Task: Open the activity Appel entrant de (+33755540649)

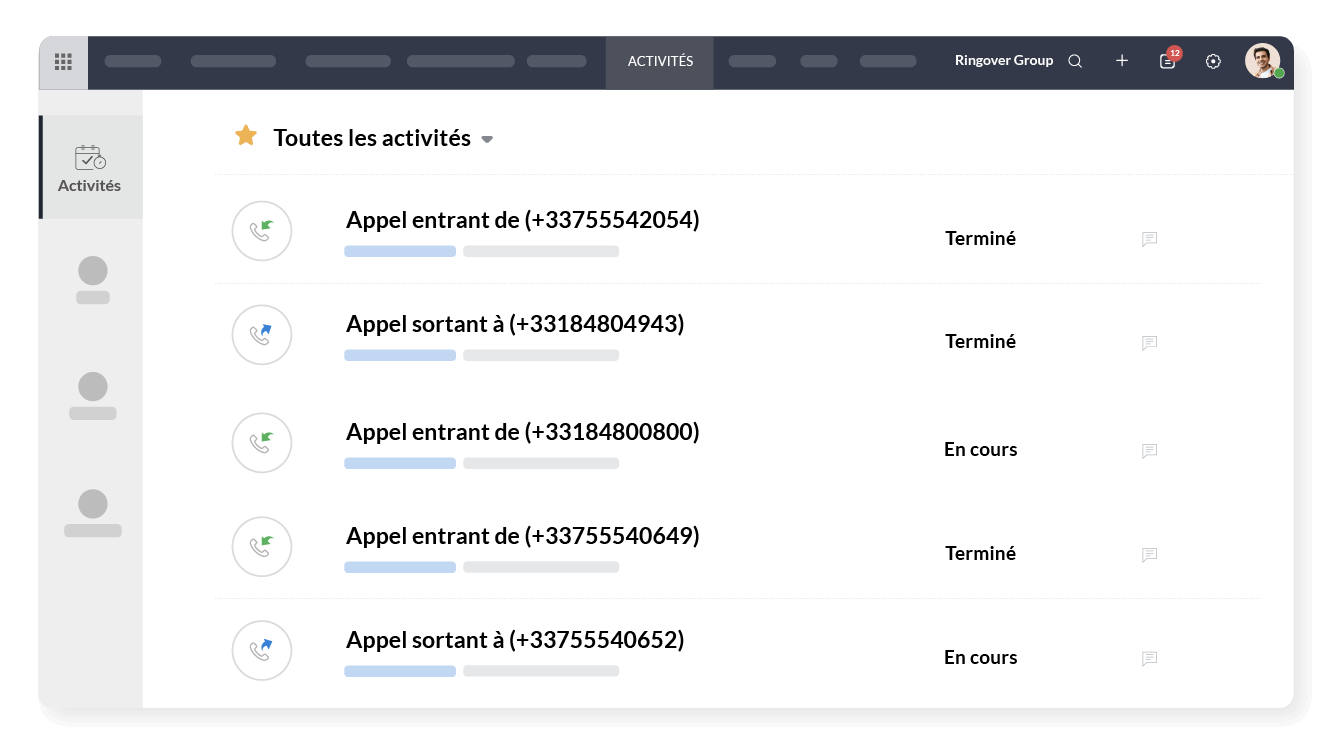Action: coord(522,535)
